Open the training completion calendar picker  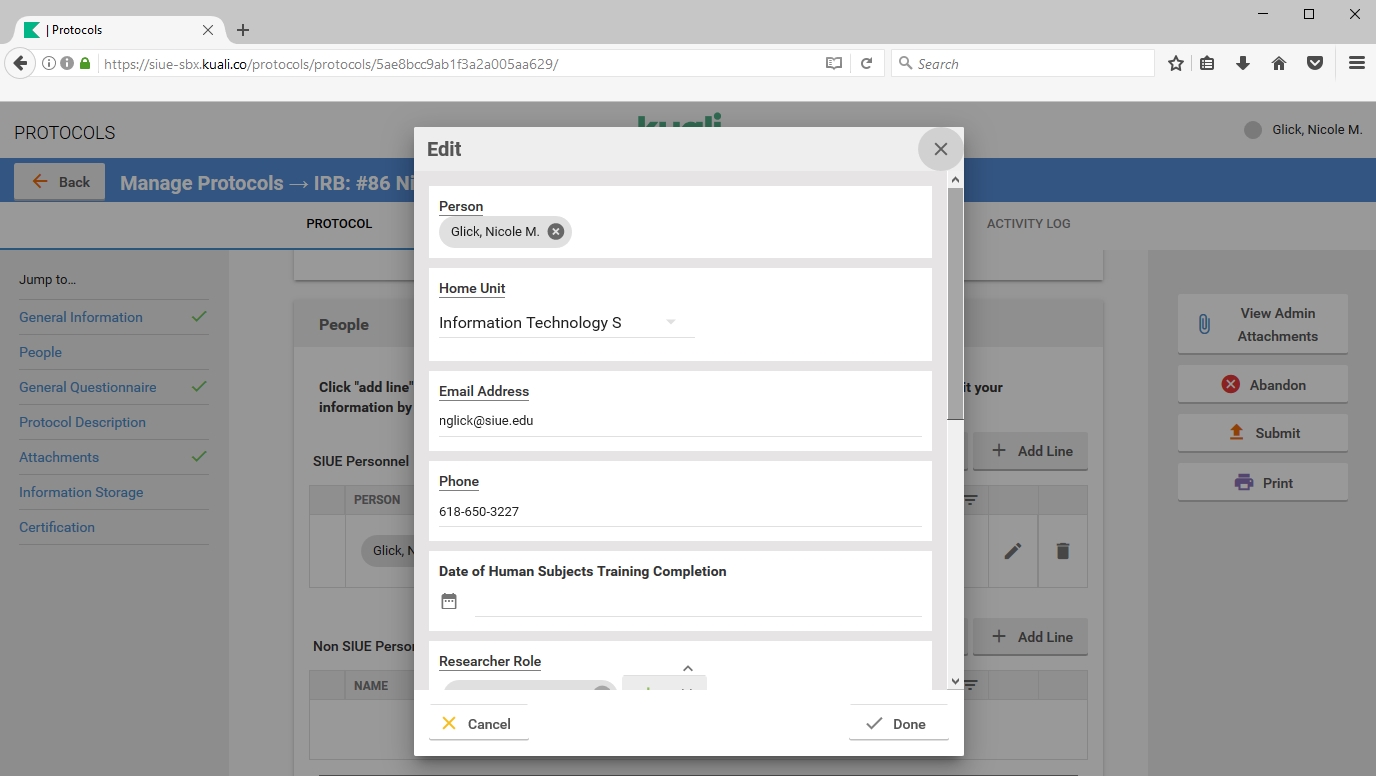[449, 601]
